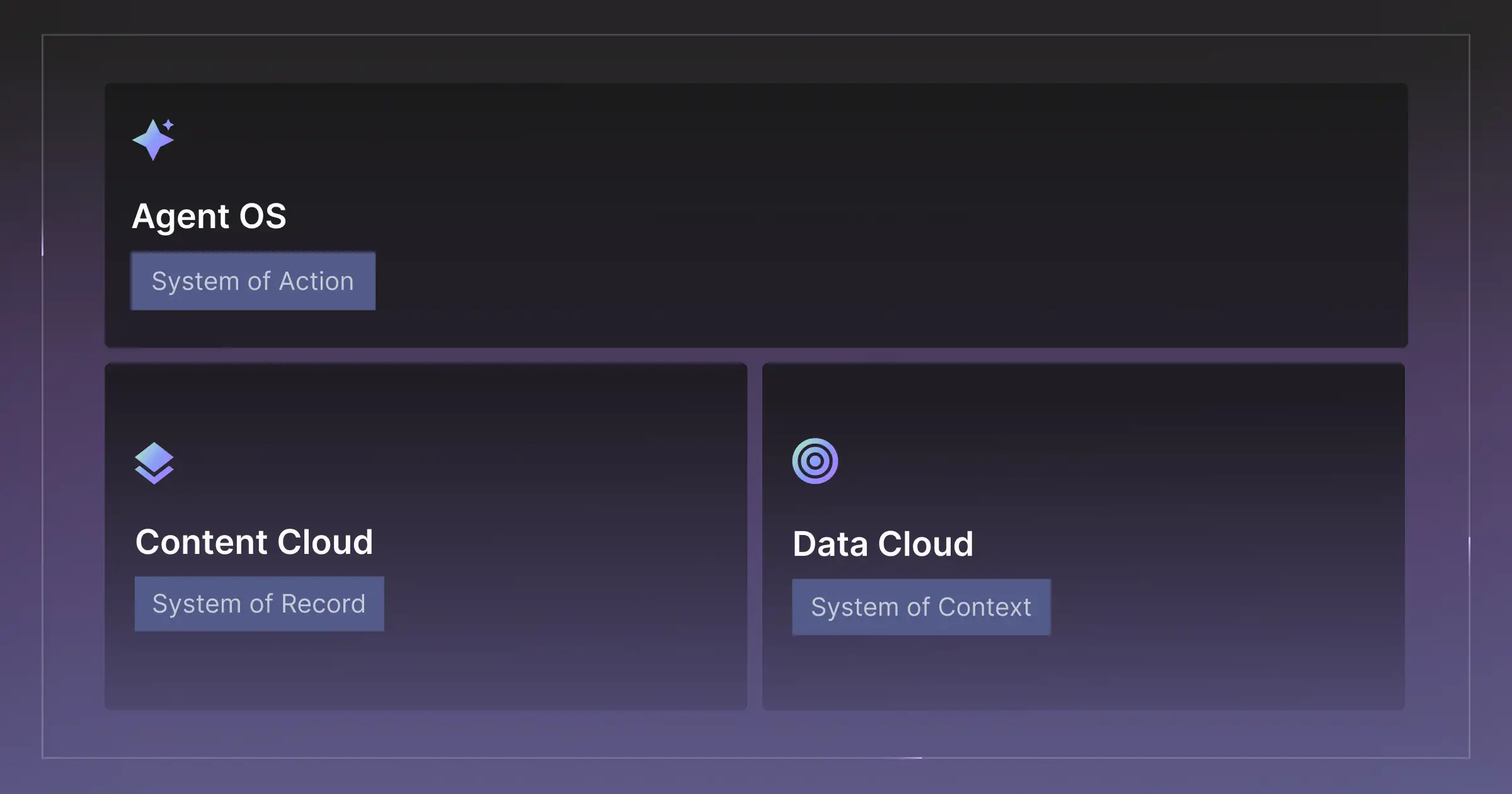This screenshot has width=1512, height=794.
Task: Click the word "Data" in the heading
Action: click(830, 544)
